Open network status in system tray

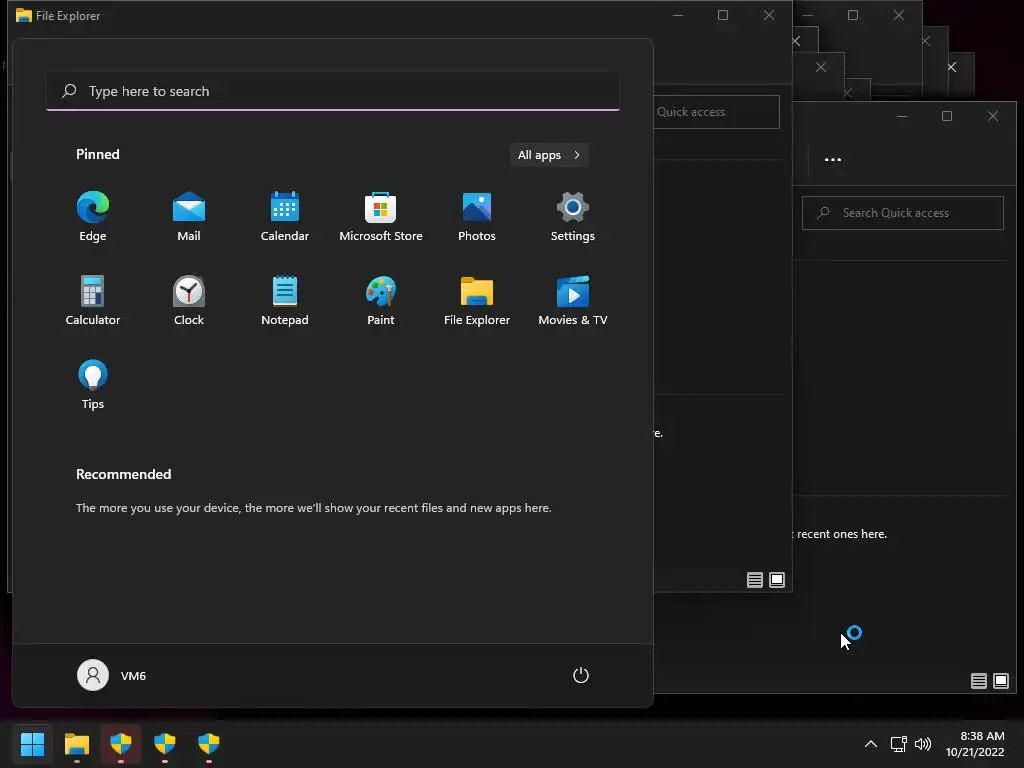(x=899, y=744)
